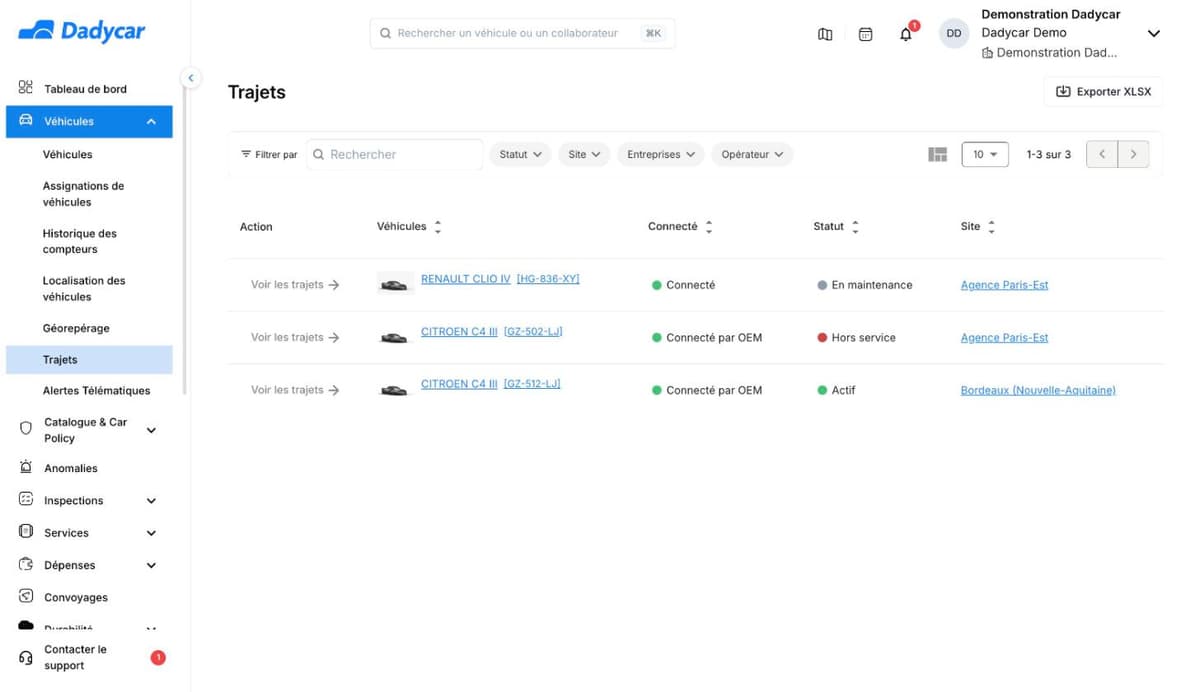This screenshot has height=692, width=1200.
Task: Open the map icon in the header
Action: (x=825, y=34)
